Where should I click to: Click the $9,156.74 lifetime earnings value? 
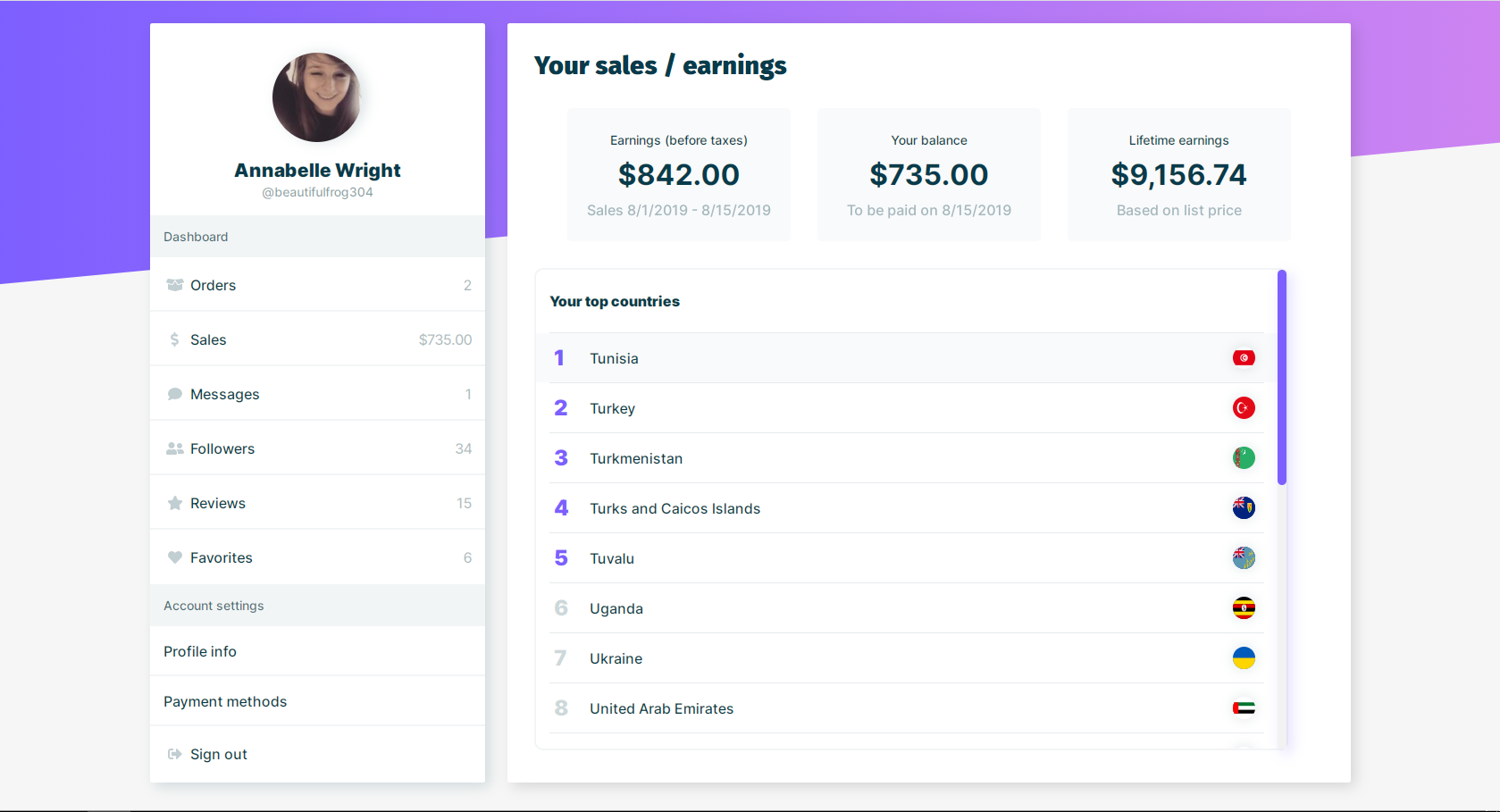click(1179, 174)
